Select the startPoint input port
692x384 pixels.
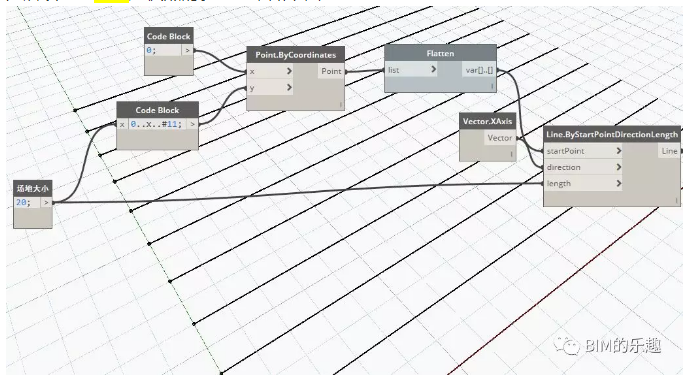point(583,151)
